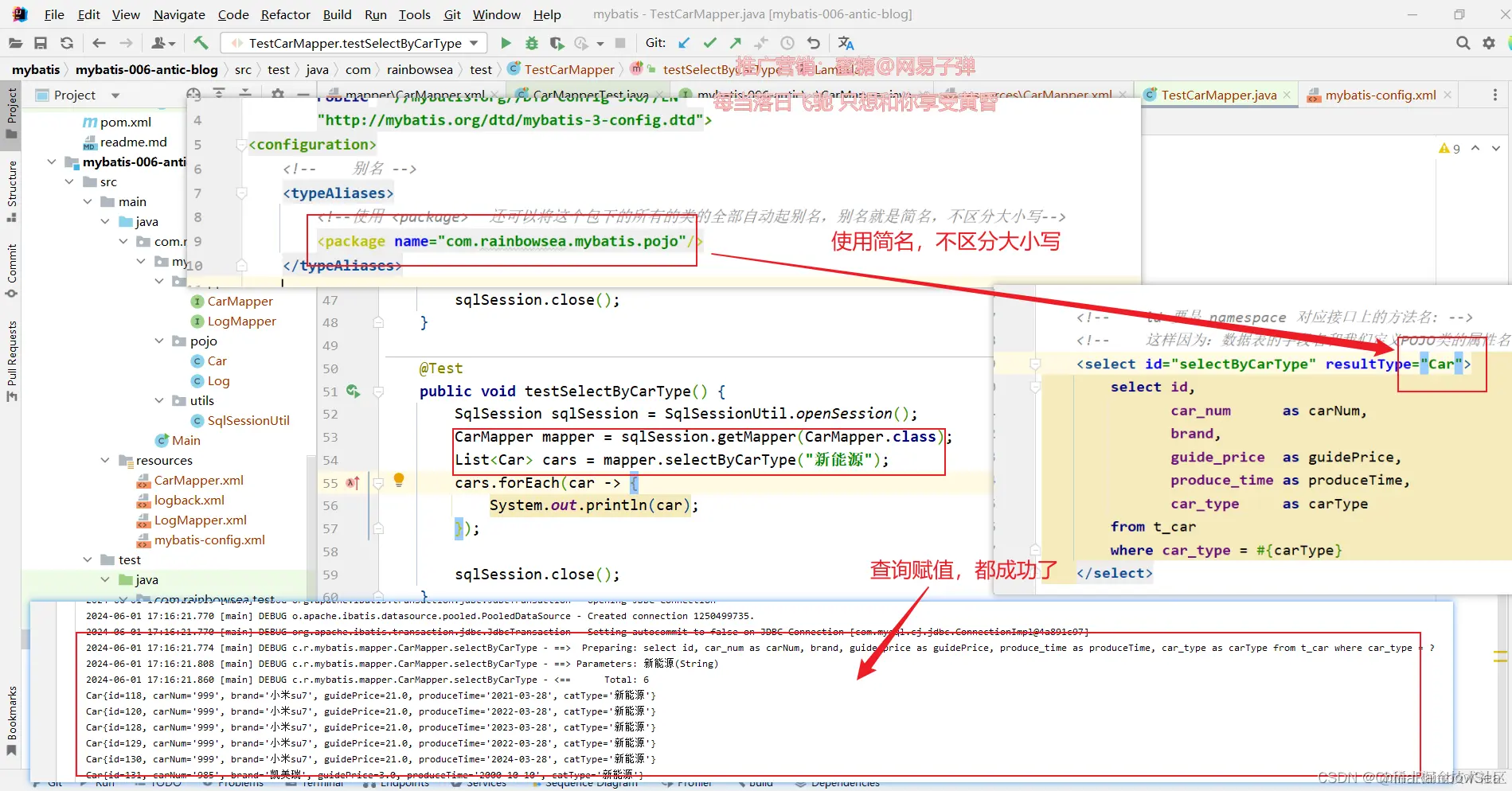Collapse the main folder node
The height and width of the screenshot is (791, 1512).
tap(88, 201)
